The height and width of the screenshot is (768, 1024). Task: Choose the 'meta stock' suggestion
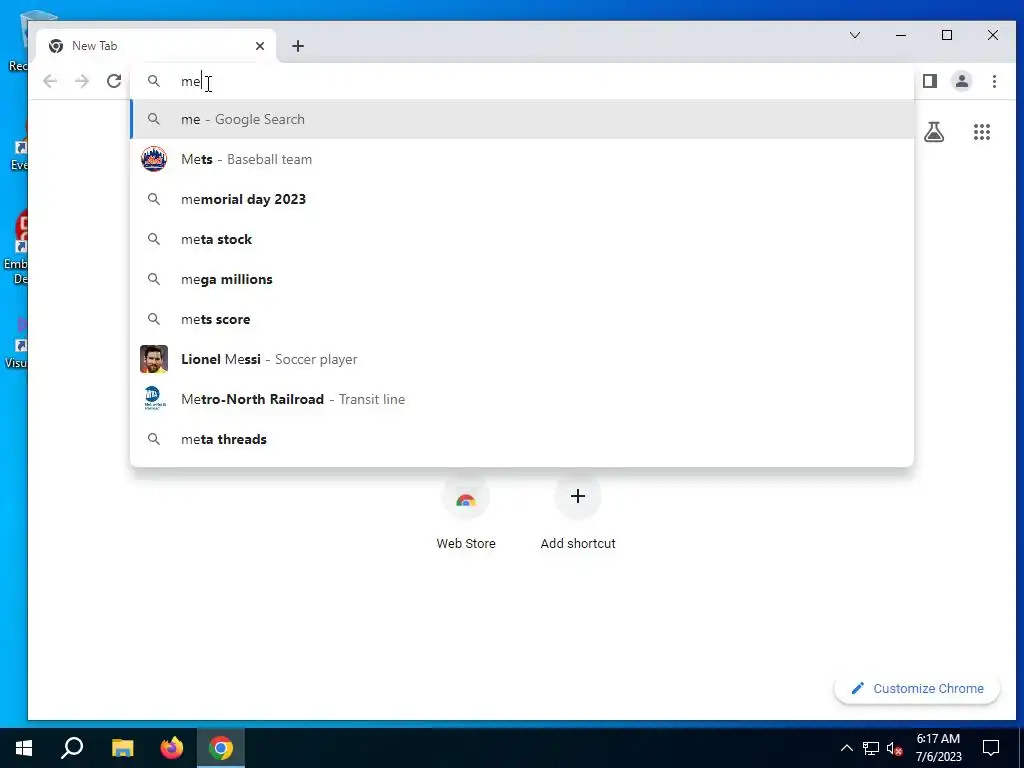[522, 239]
